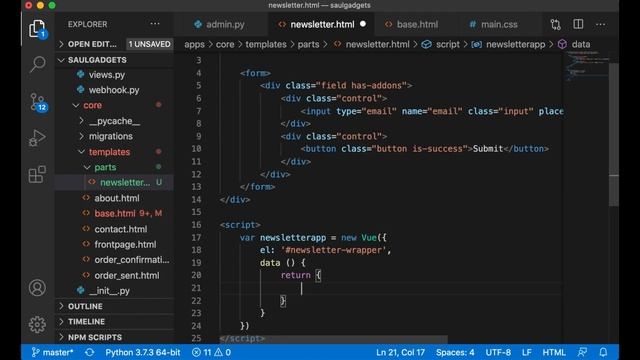Click the errors count icon in status bar
640x360 pixels.
click(x=196, y=352)
